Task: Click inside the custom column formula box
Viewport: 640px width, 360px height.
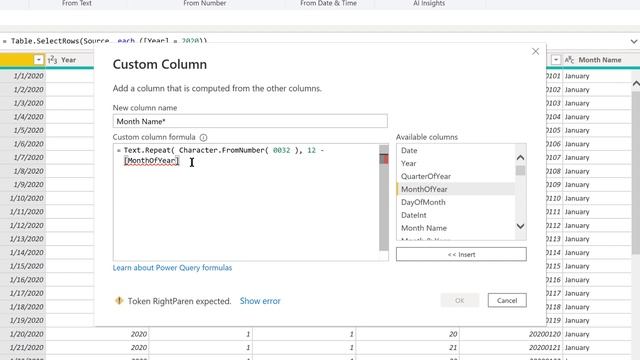Action: pyautogui.click(x=246, y=202)
